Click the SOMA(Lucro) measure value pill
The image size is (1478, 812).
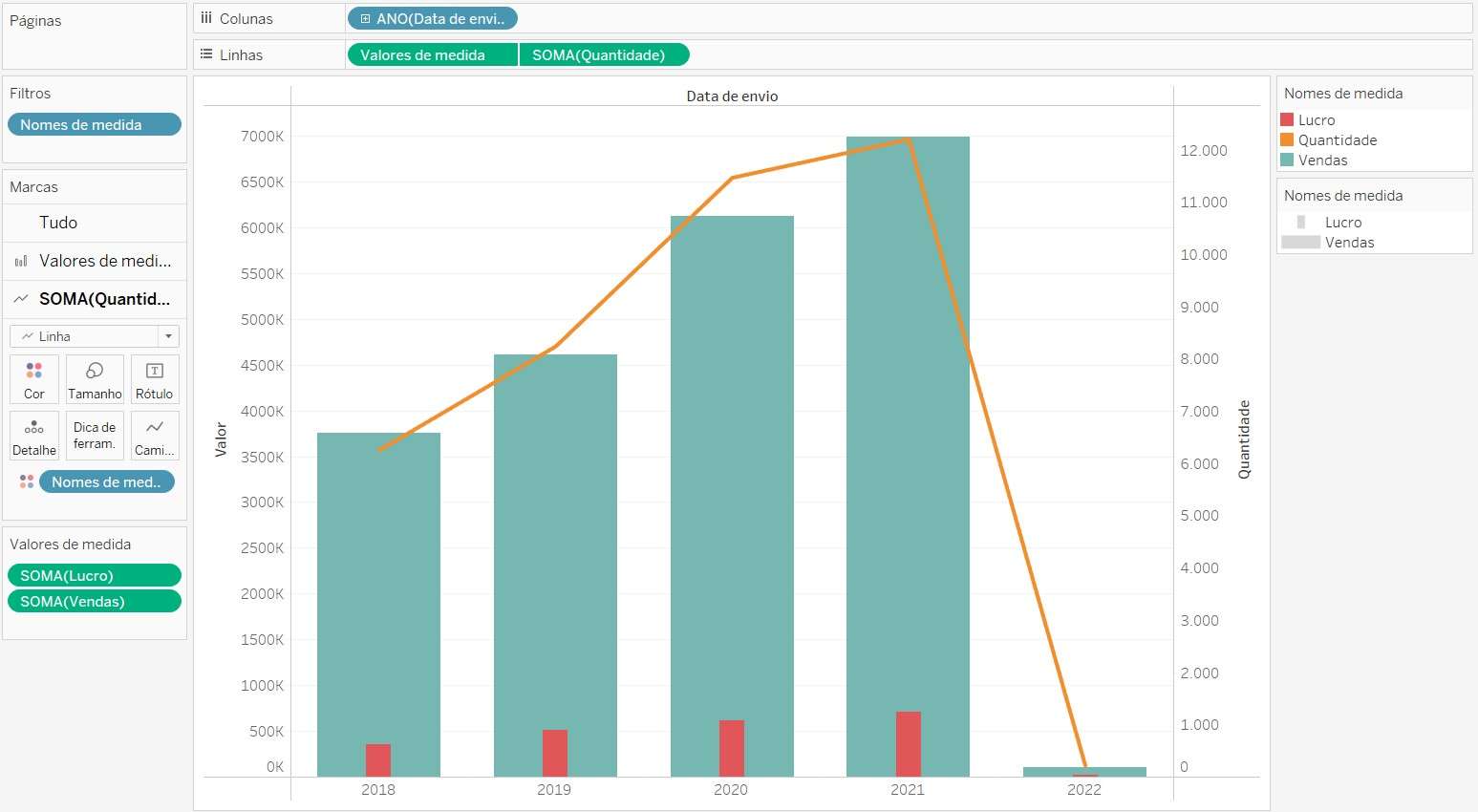[95, 575]
